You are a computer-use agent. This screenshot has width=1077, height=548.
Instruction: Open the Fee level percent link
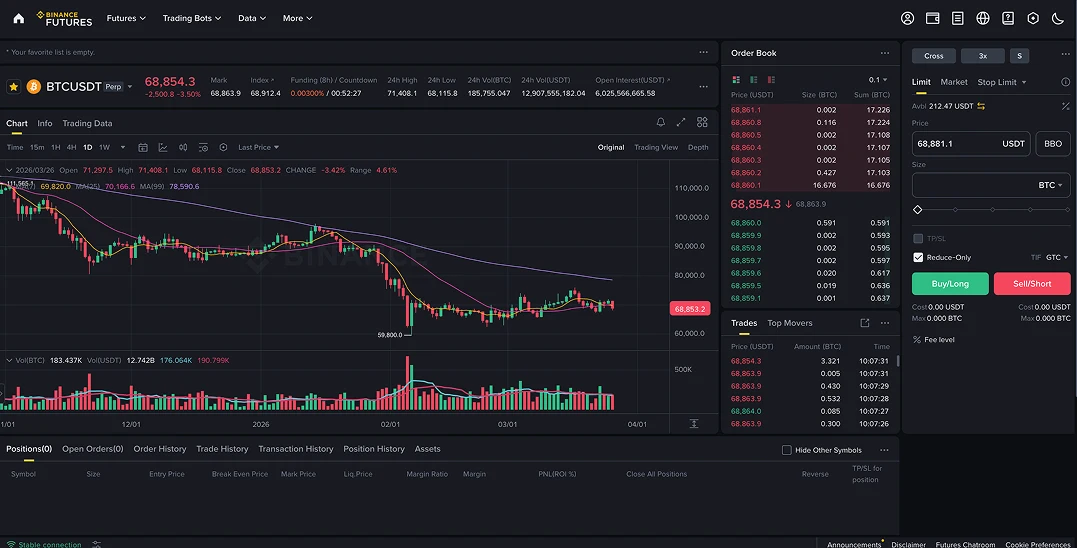[x=933, y=340]
